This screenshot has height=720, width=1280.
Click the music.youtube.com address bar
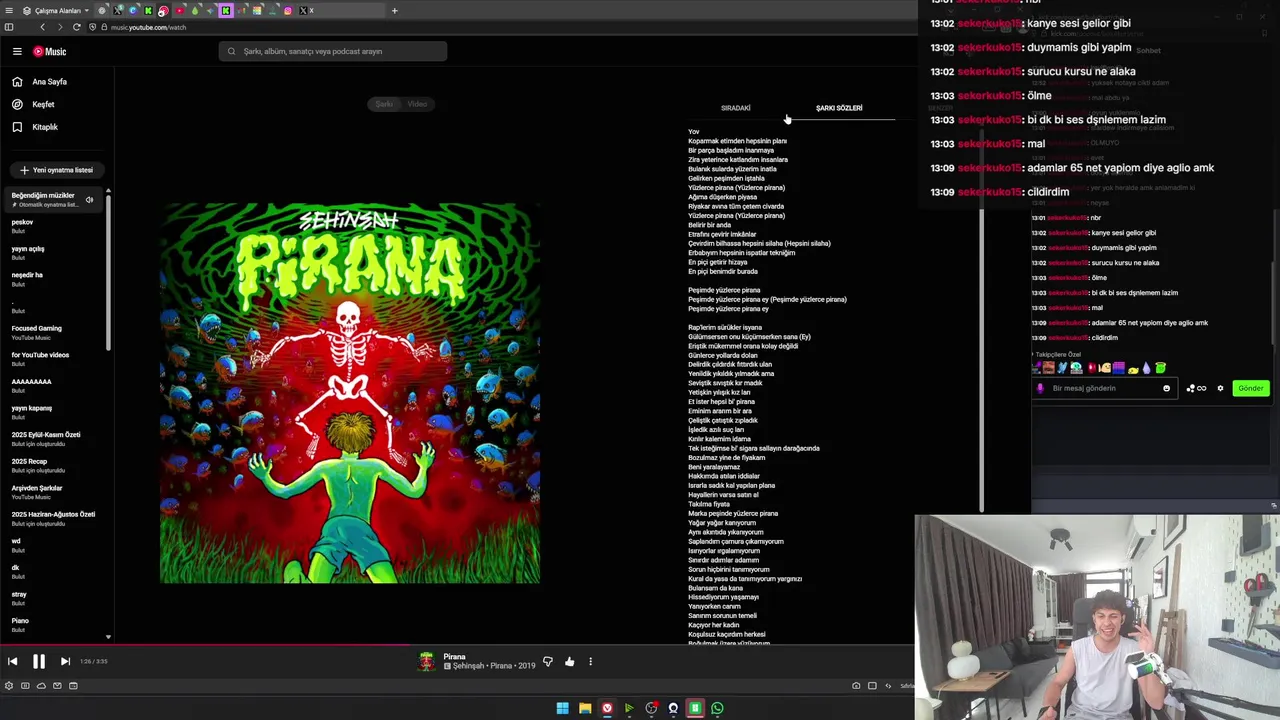click(x=148, y=27)
